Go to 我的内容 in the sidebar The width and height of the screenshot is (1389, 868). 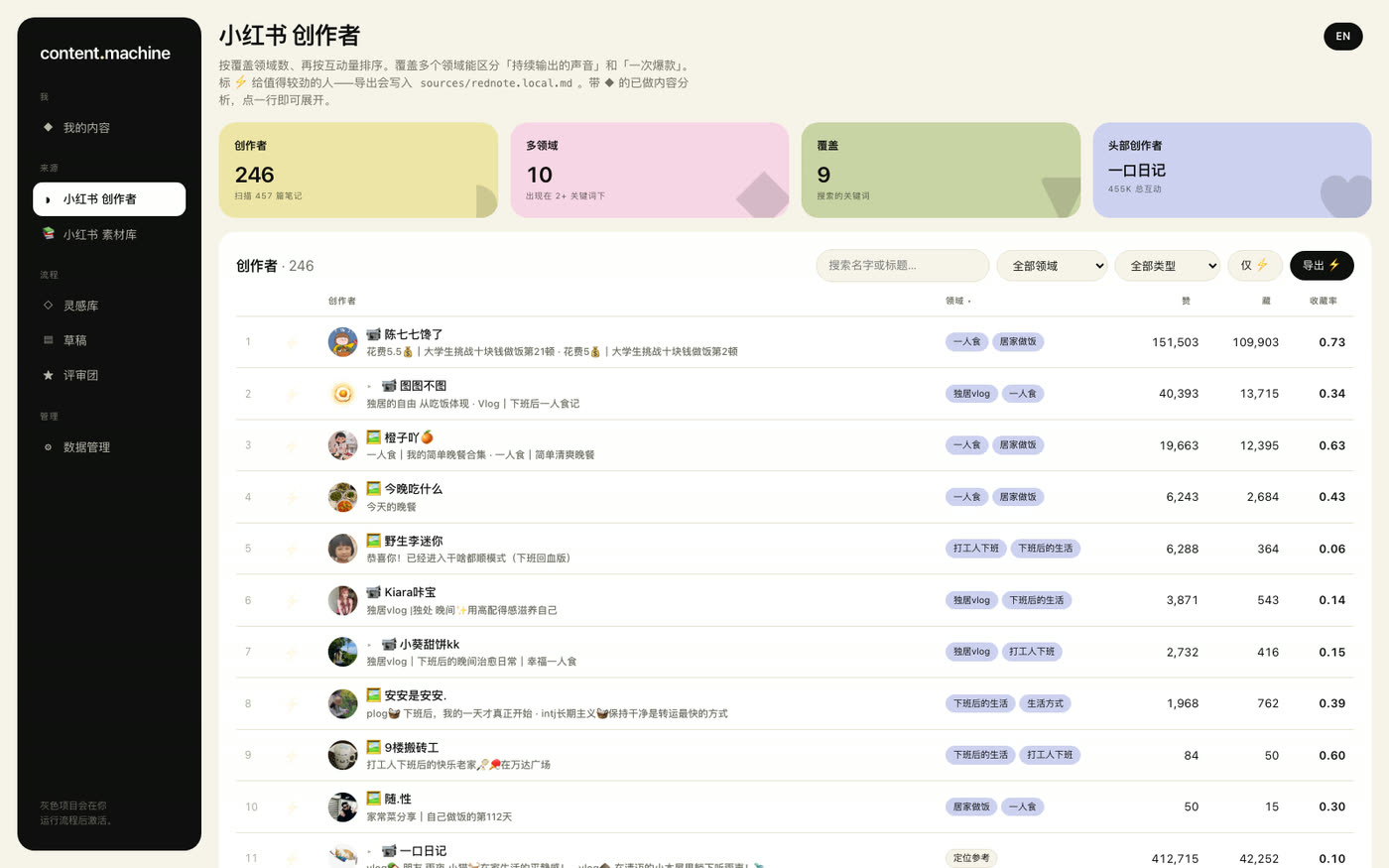[109, 127]
